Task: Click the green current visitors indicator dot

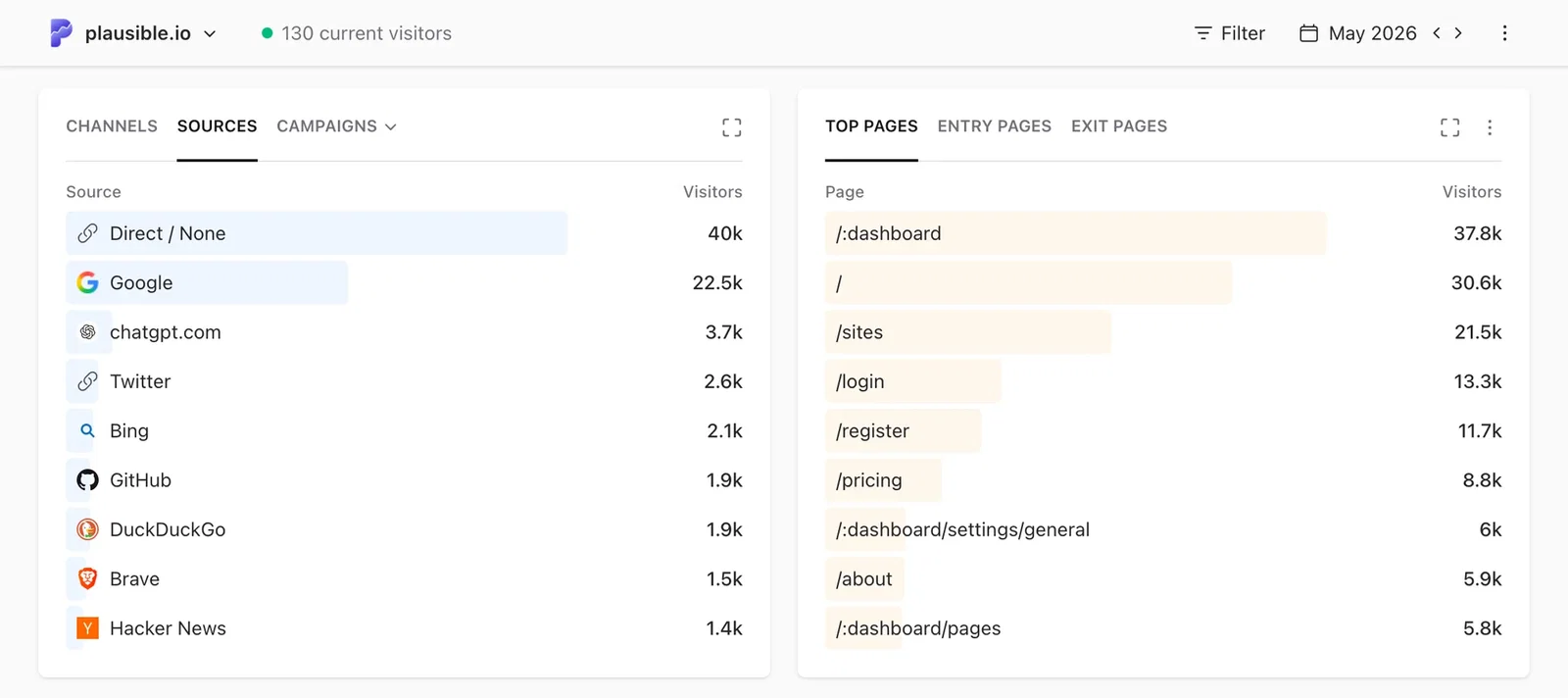Action: [x=267, y=33]
